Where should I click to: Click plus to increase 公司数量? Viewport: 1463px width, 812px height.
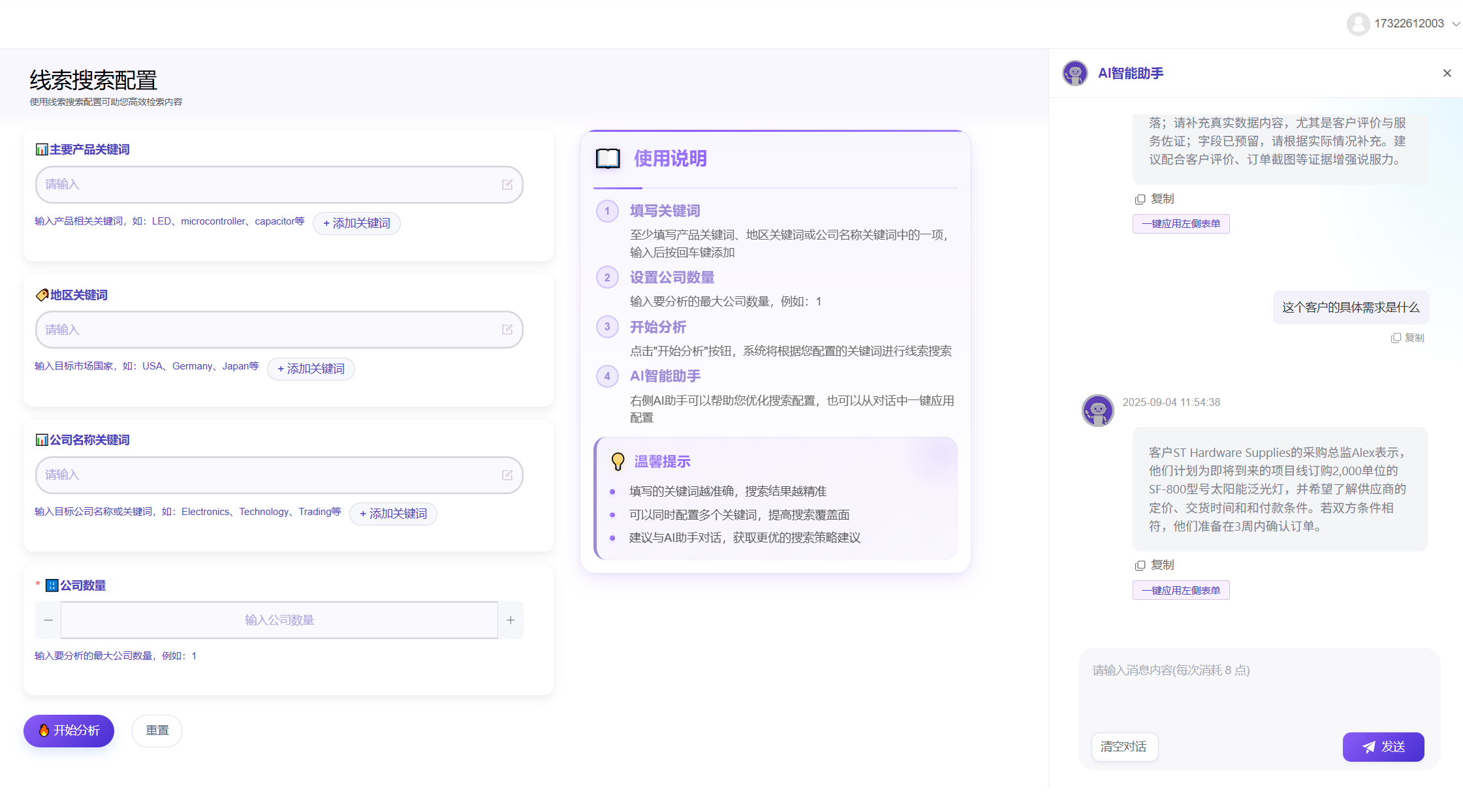[x=511, y=619]
